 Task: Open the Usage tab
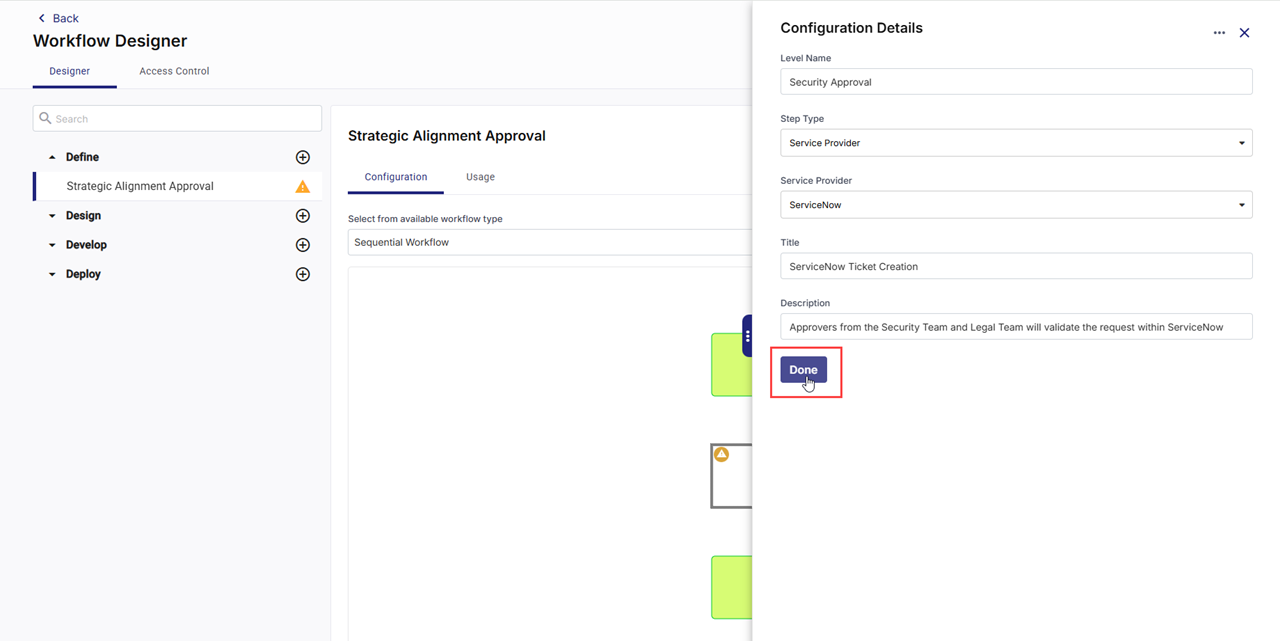[x=480, y=177]
